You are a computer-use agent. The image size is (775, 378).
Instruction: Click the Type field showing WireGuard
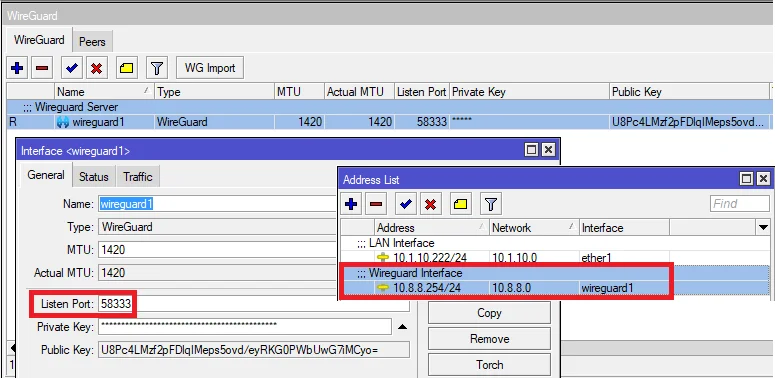(217, 227)
